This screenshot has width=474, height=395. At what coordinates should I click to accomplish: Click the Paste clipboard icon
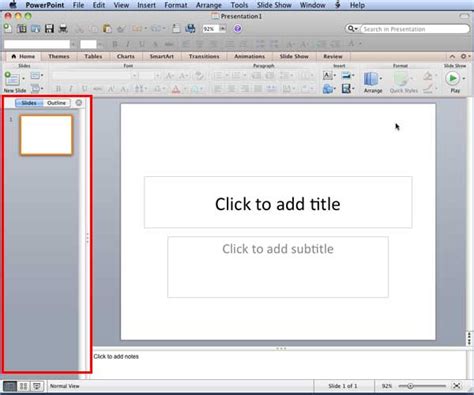click(107, 29)
